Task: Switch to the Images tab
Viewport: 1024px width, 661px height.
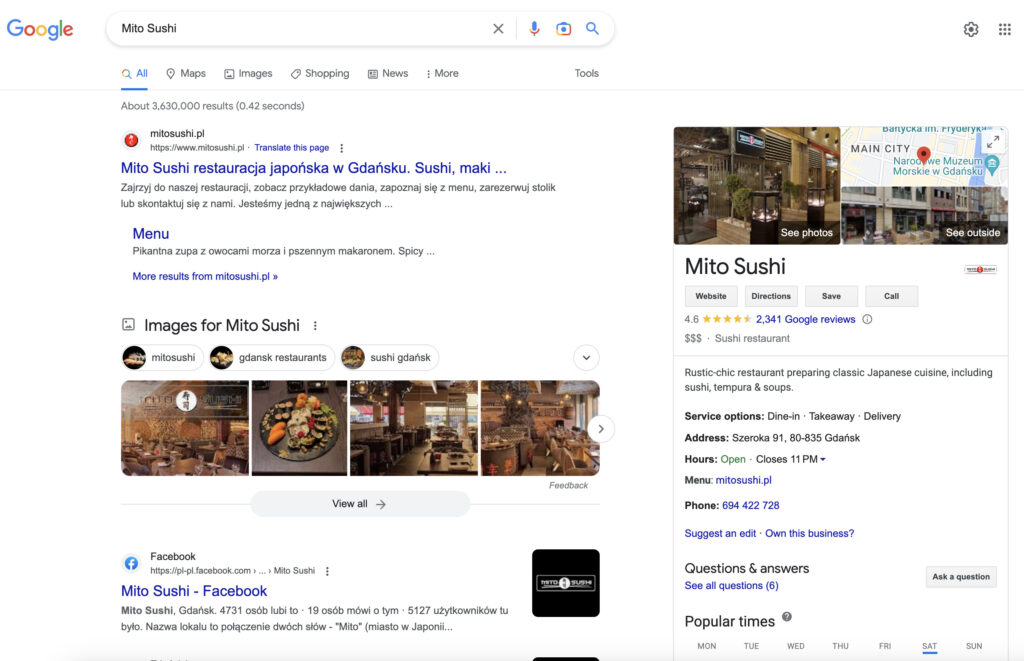Action: [248, 74]
